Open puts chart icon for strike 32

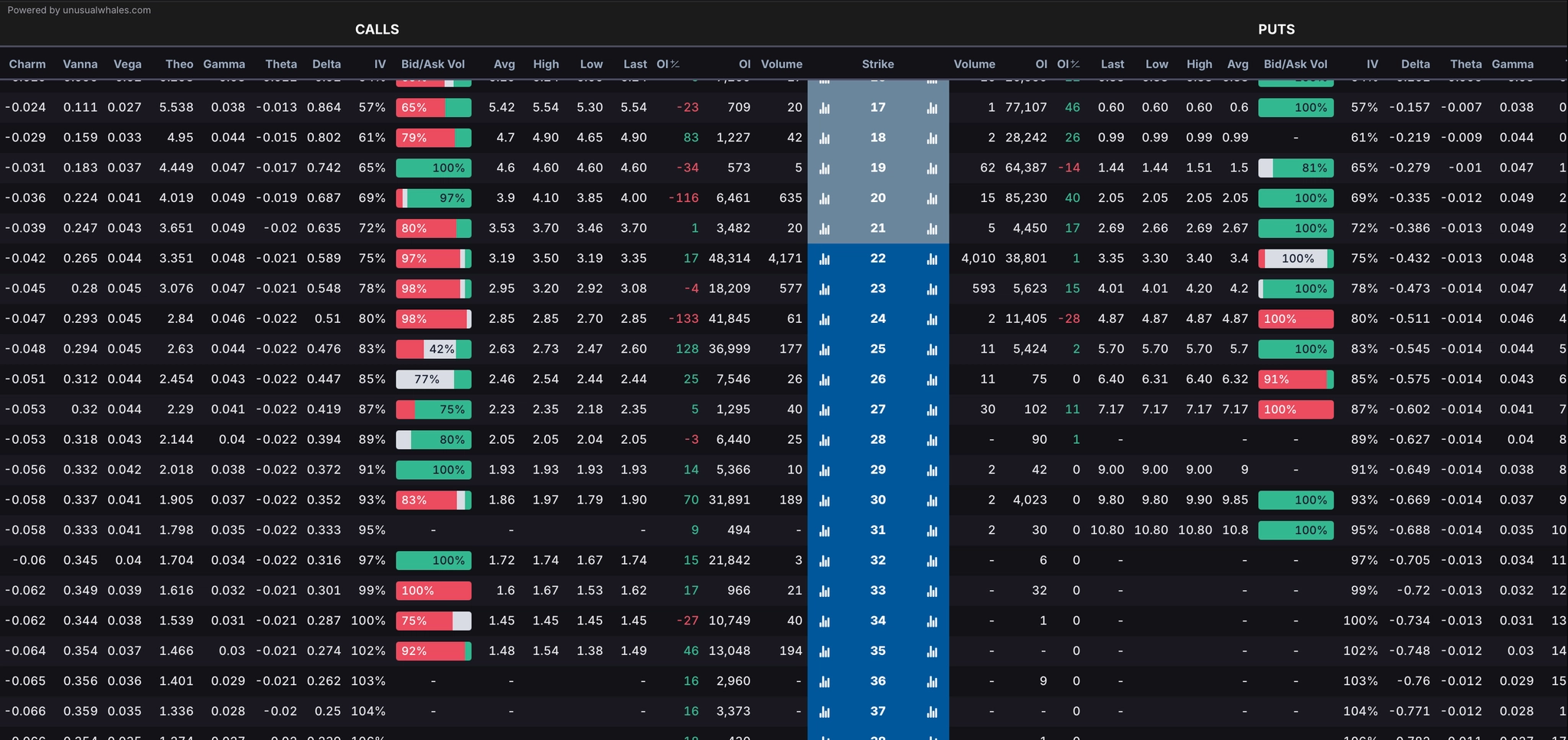pos(932,561)
